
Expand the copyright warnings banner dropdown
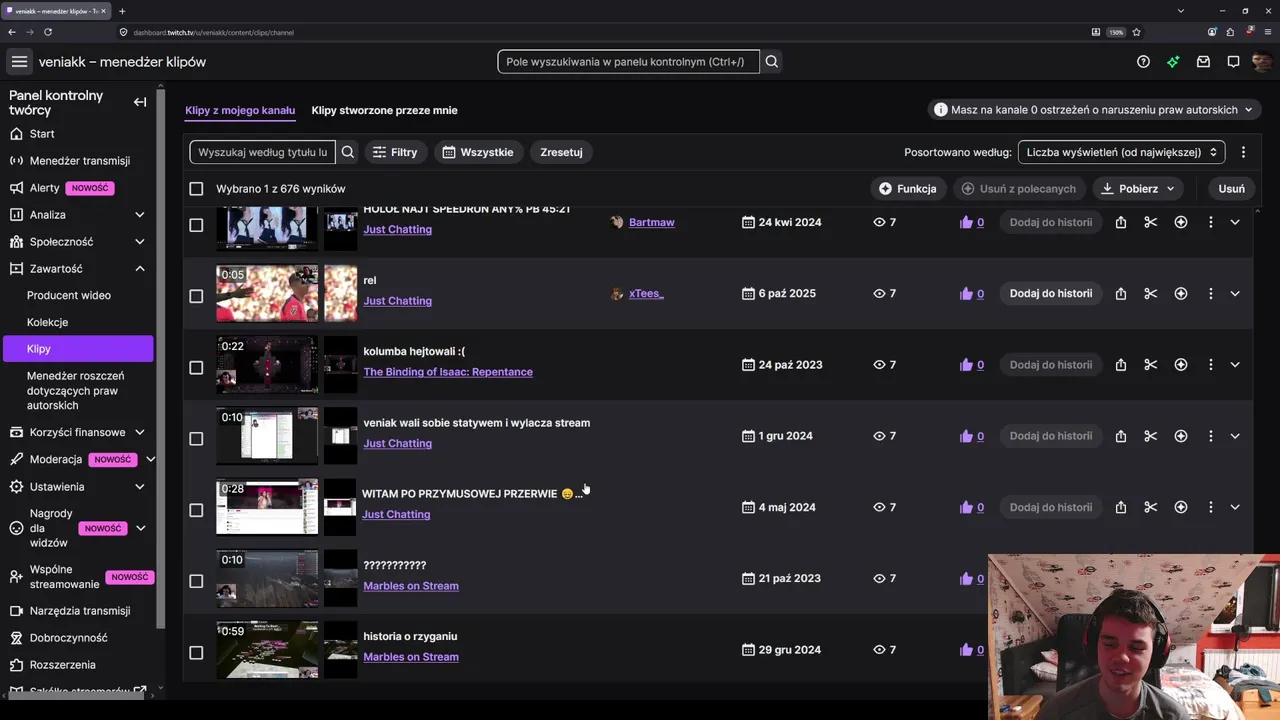(x=1095, y=110)
